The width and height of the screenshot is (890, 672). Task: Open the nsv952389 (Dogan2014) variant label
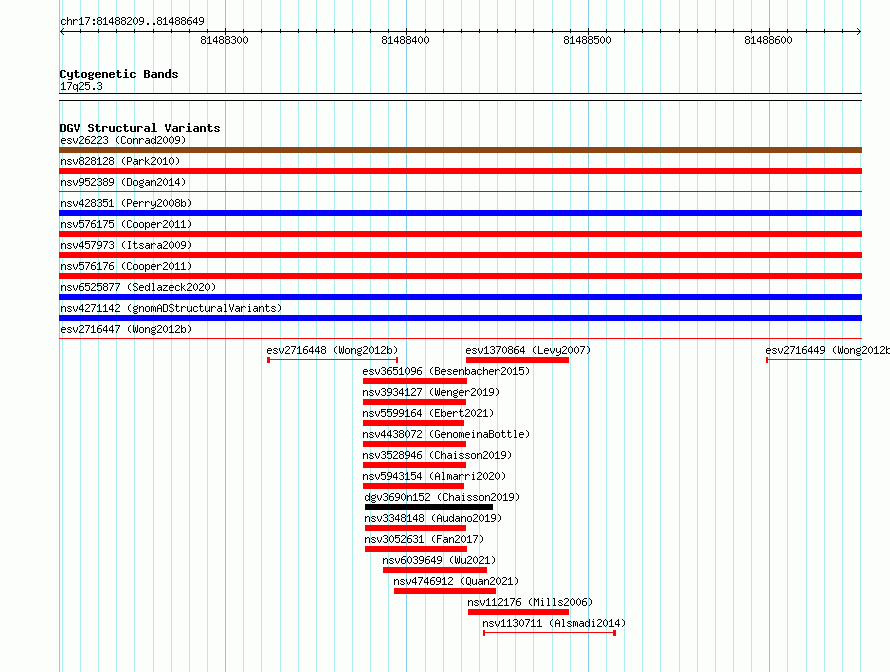[123, 182]
